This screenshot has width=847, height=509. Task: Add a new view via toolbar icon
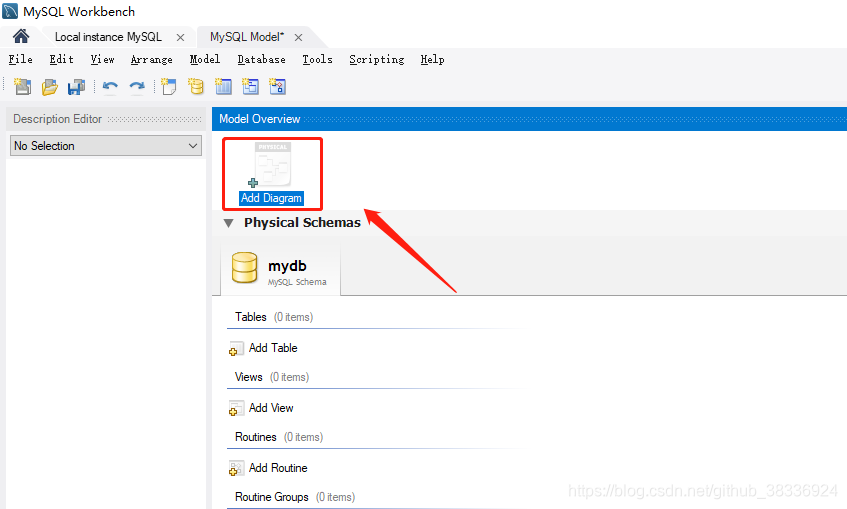tap(250, 86)
